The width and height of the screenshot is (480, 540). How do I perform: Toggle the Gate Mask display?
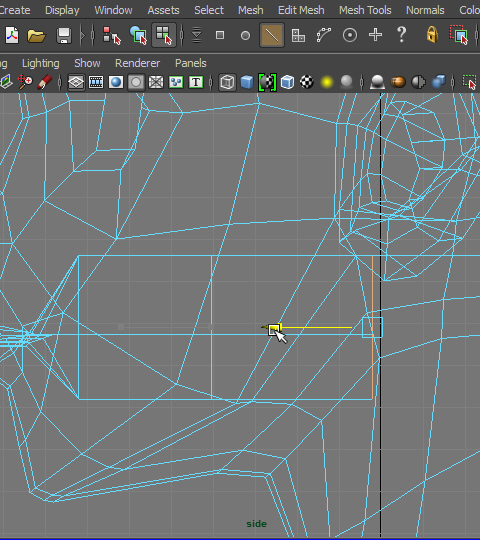pyautogui.click(x=136, y=82)
